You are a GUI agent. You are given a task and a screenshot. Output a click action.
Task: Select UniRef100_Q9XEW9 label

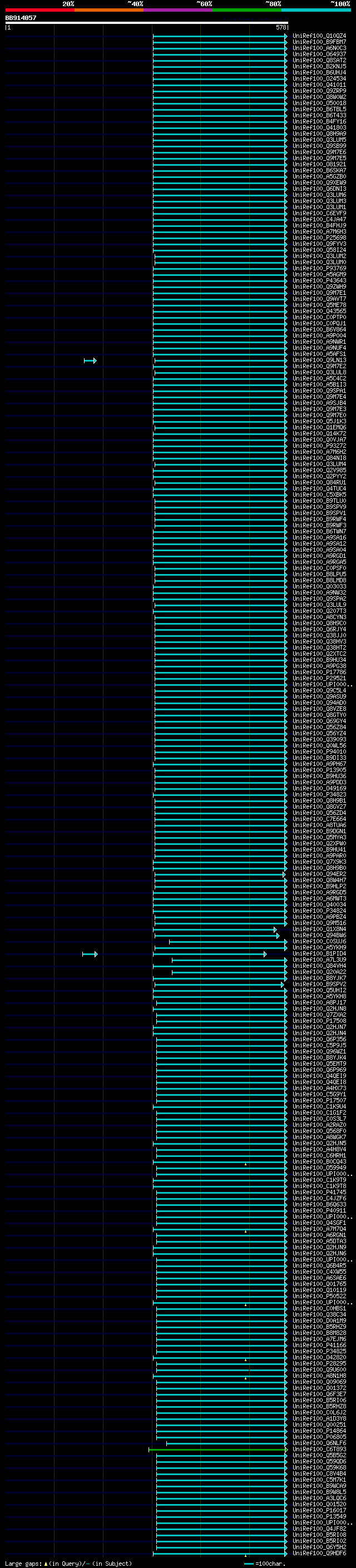(x=319, y=182)
